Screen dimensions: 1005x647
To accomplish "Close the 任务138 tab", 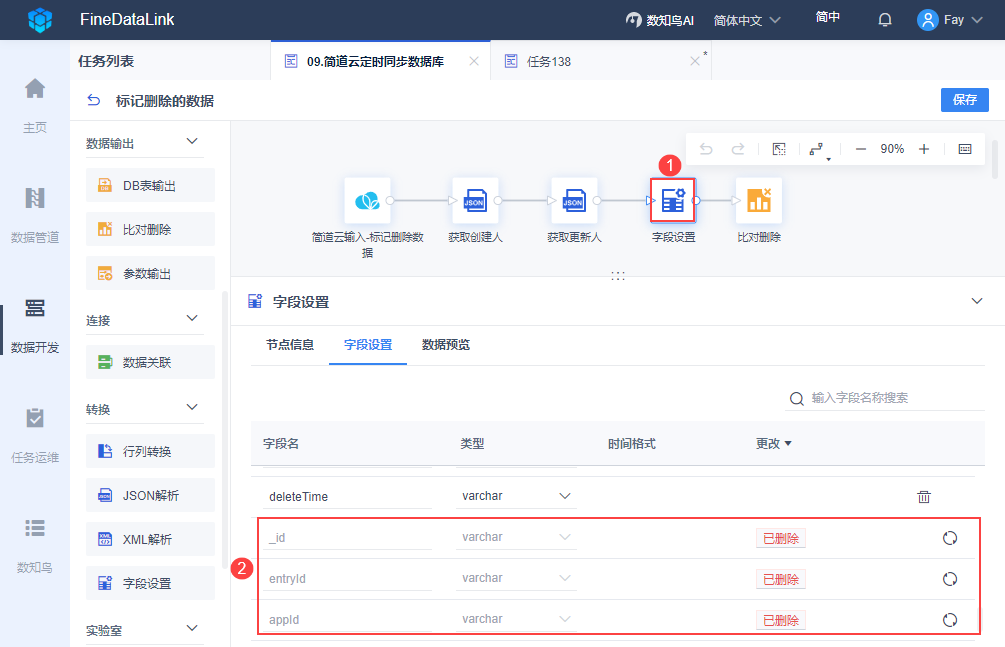I will point(695,62).
